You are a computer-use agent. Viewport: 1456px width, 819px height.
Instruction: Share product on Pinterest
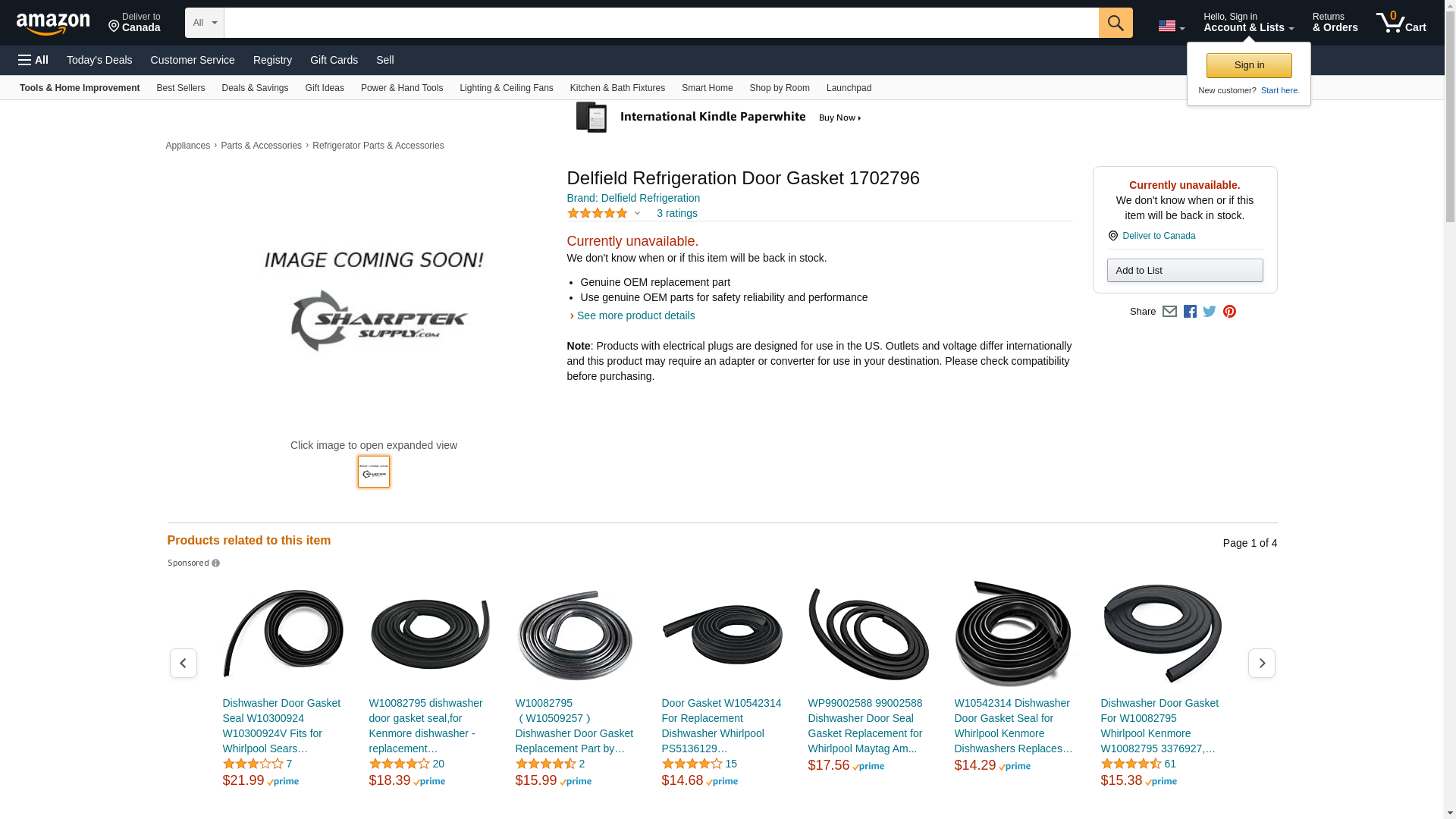[x=1229, y=312]
